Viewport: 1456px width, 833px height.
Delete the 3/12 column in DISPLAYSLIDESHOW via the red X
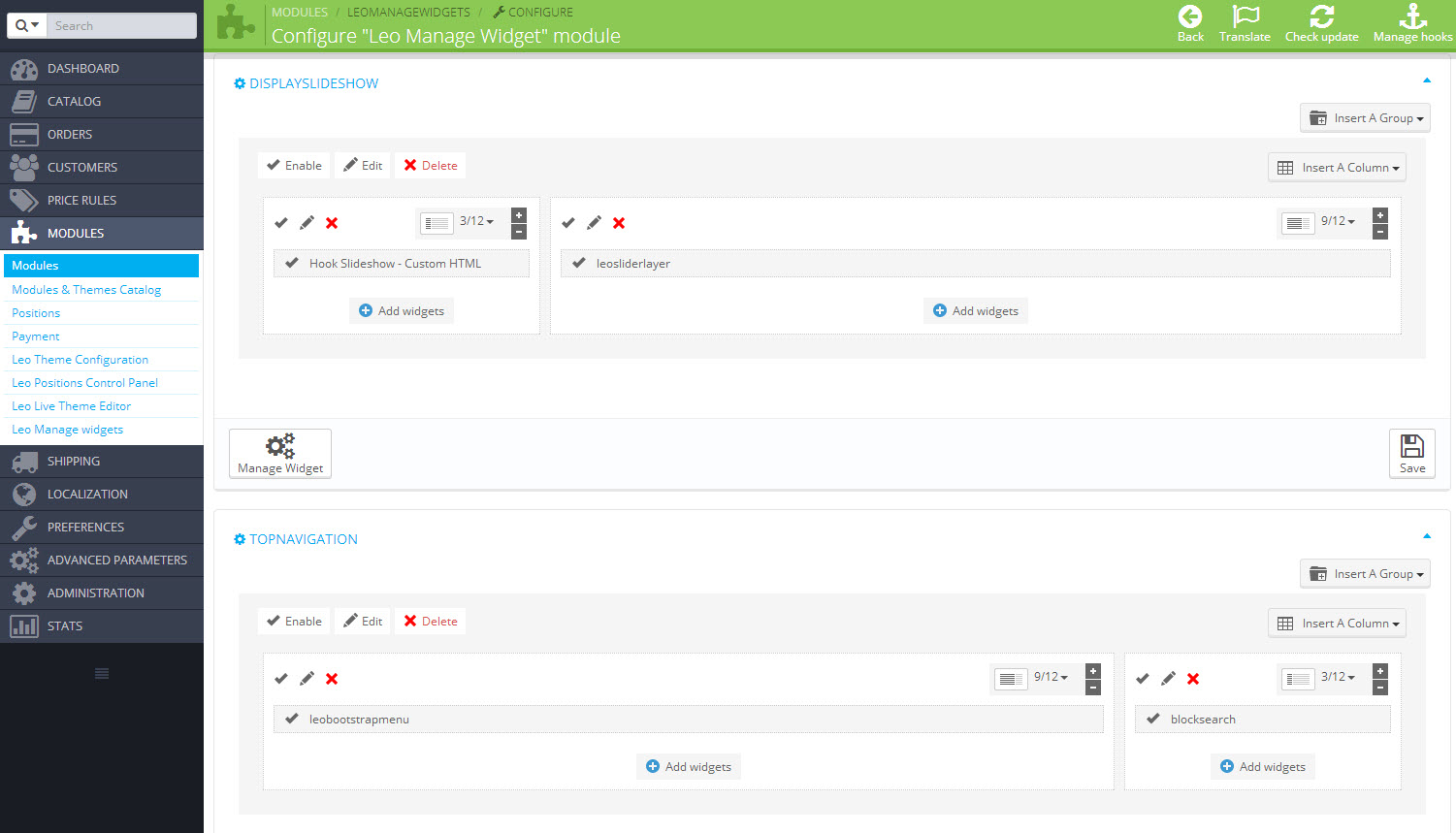pyautogui.click(x=332, y=223)
